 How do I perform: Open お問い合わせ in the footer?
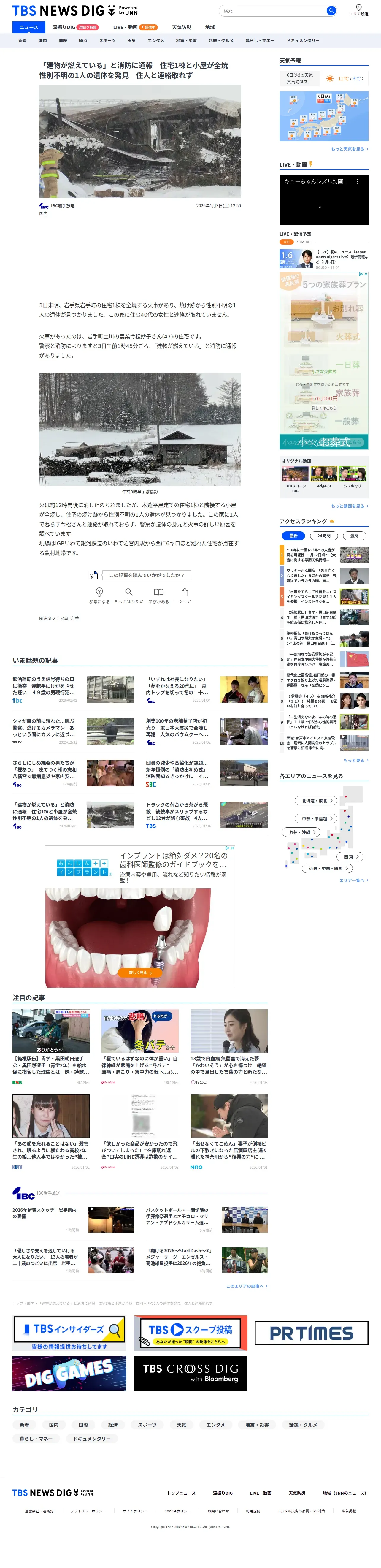click(218, 1511)
